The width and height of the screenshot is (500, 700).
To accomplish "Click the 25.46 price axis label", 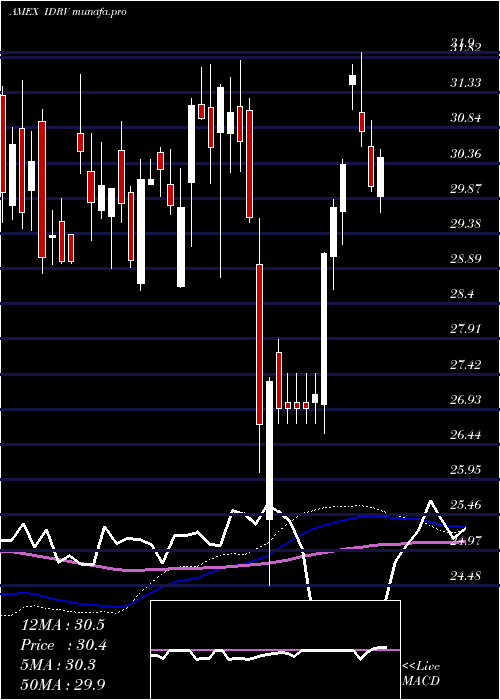I will (x=466, y=505).
